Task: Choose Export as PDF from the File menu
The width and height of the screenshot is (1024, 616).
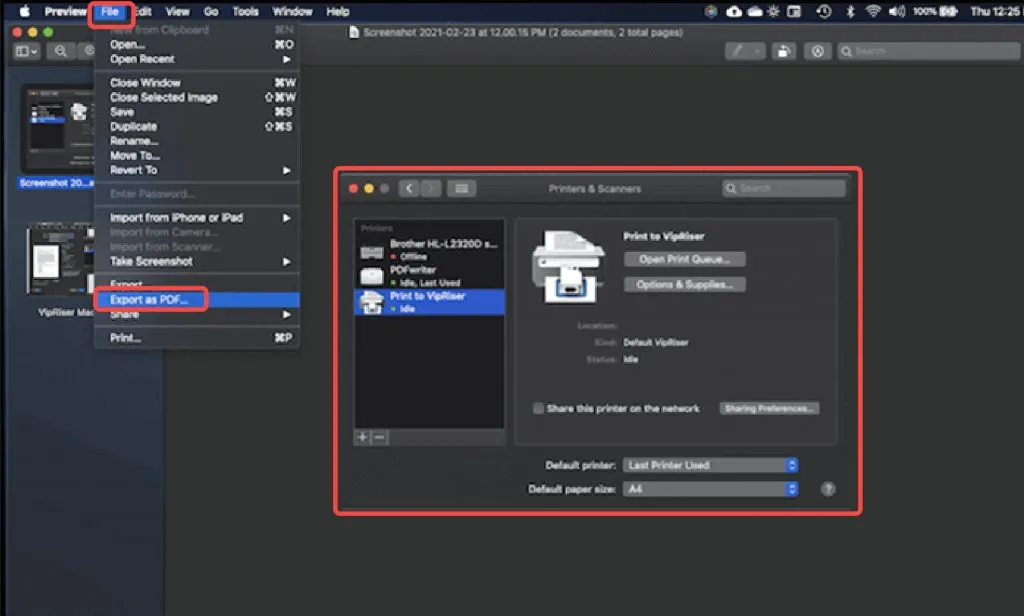Action: click(150, 299)
